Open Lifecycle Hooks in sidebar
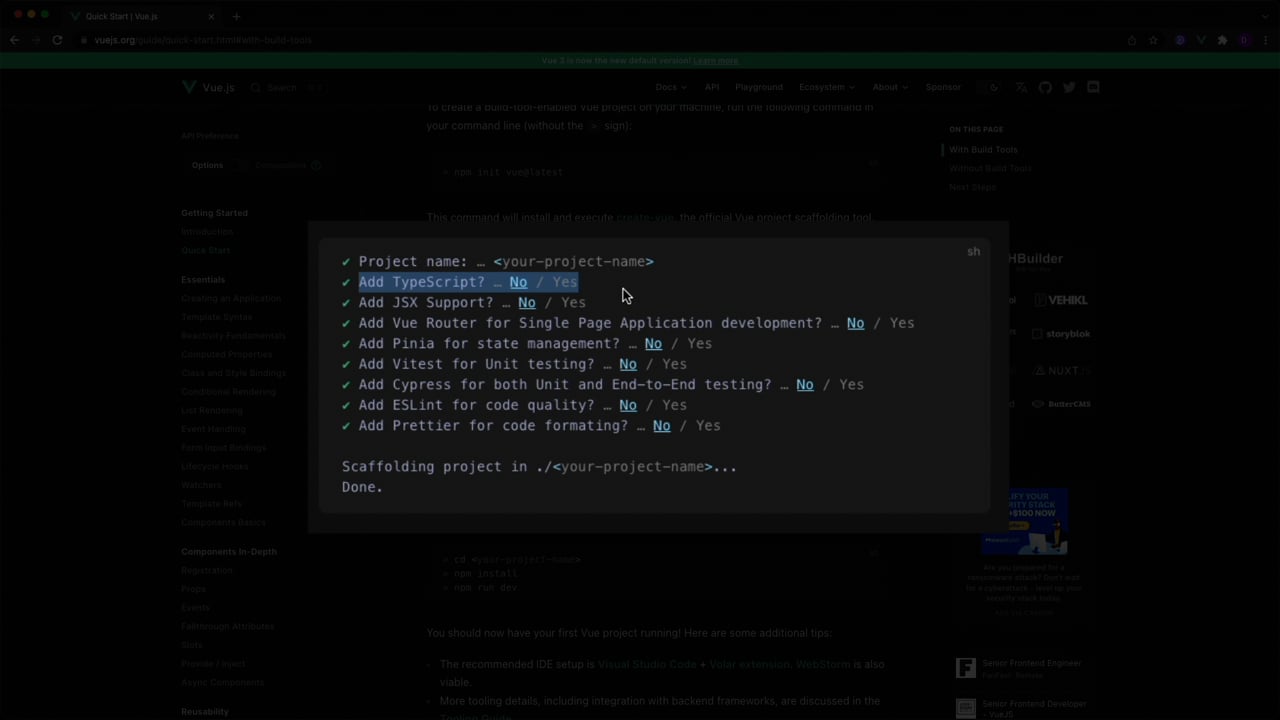Viewport: 1280px width, 720px height. click(214, 466)
